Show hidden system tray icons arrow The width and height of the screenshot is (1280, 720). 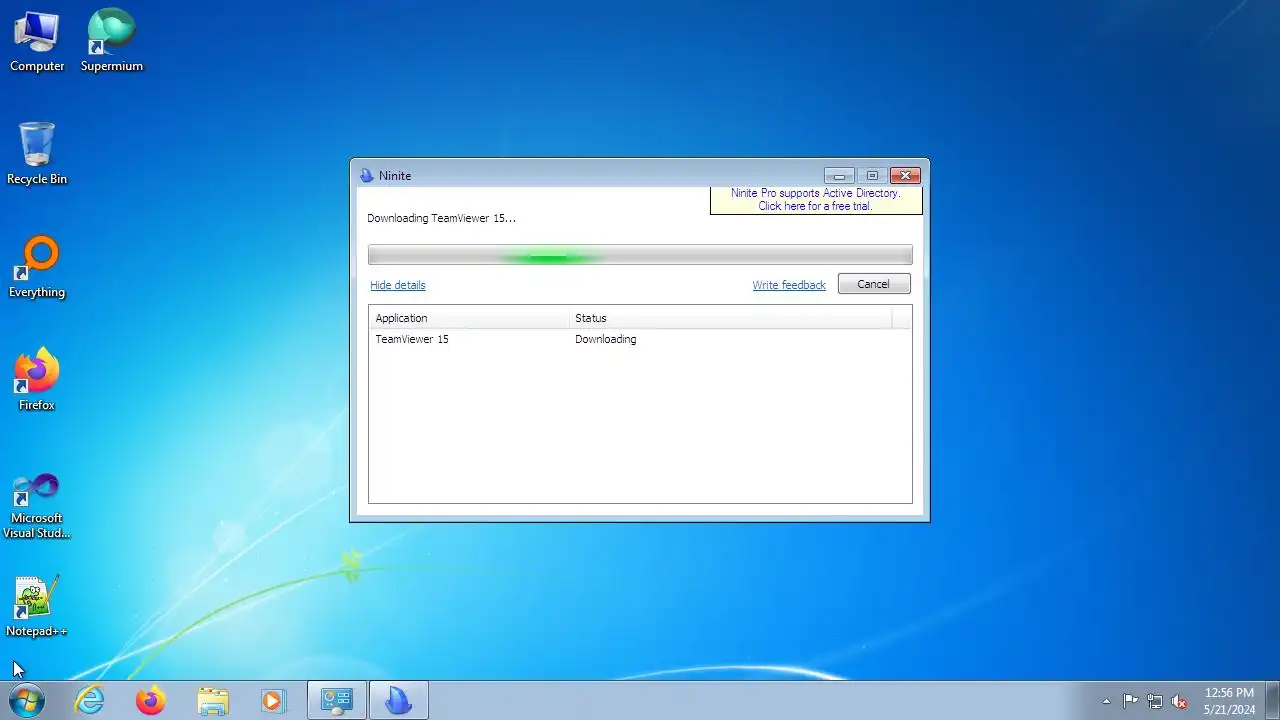click(1106, 701)
